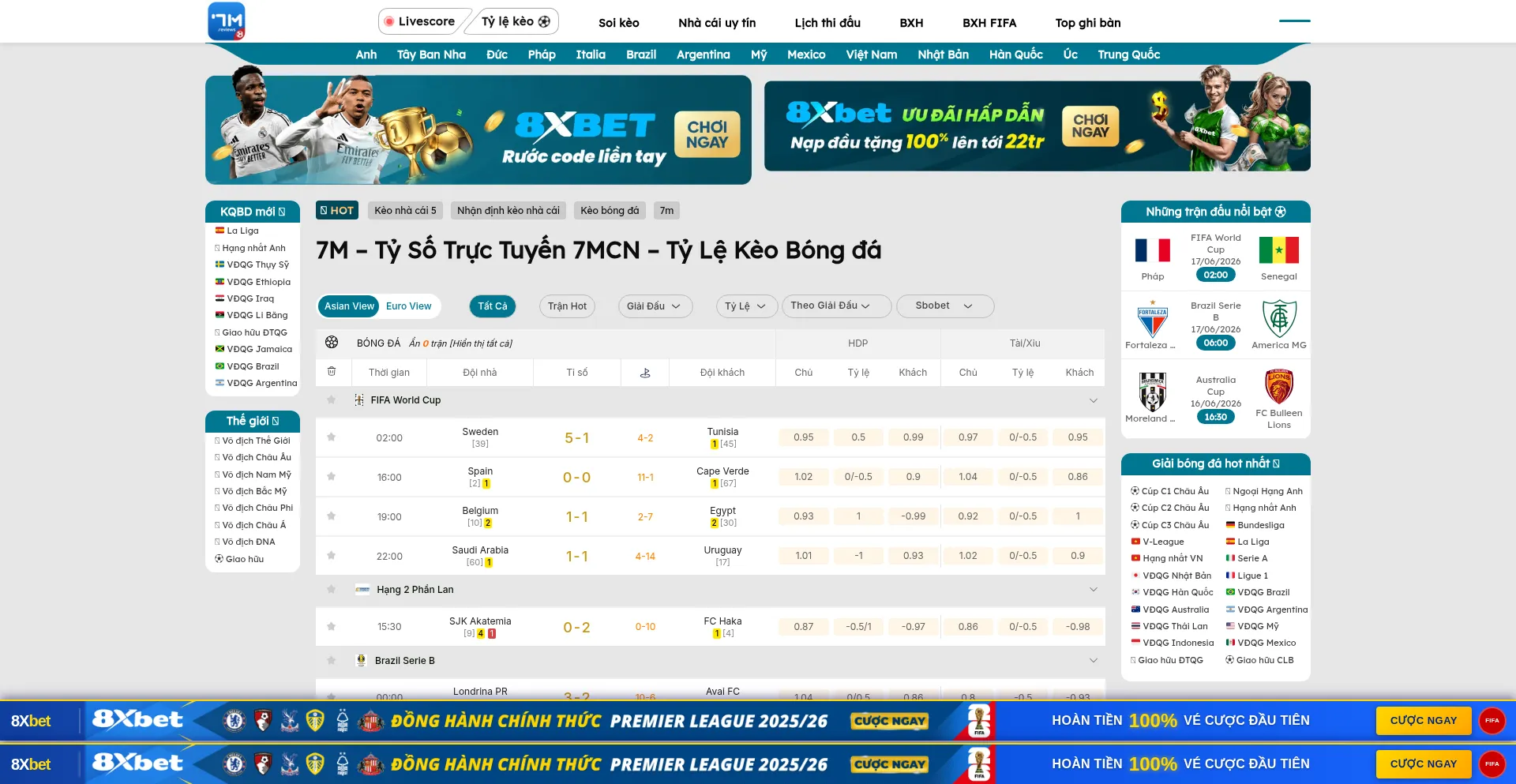The image size is (1516, 784).
Task: Click the 8Xbet Ưu đãi hấp dẫn banner
Action: coord(1038,126)
